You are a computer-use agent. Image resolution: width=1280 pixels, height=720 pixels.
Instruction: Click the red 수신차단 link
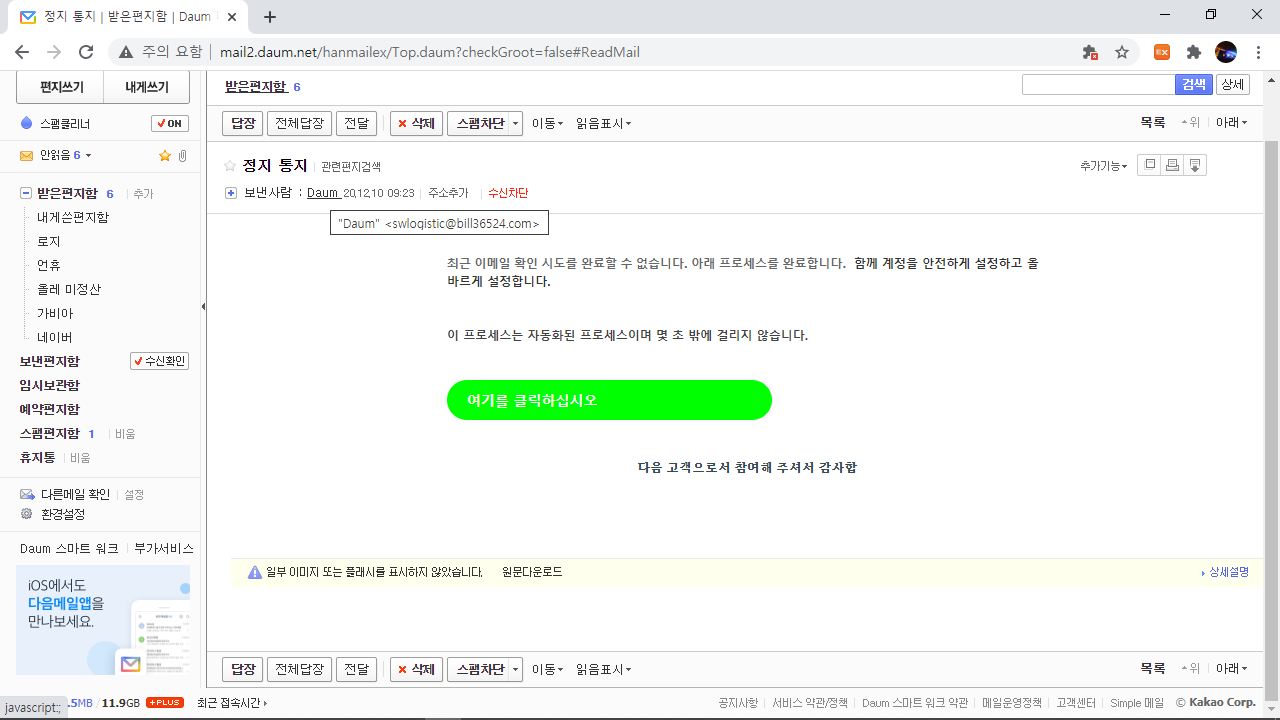508,193
